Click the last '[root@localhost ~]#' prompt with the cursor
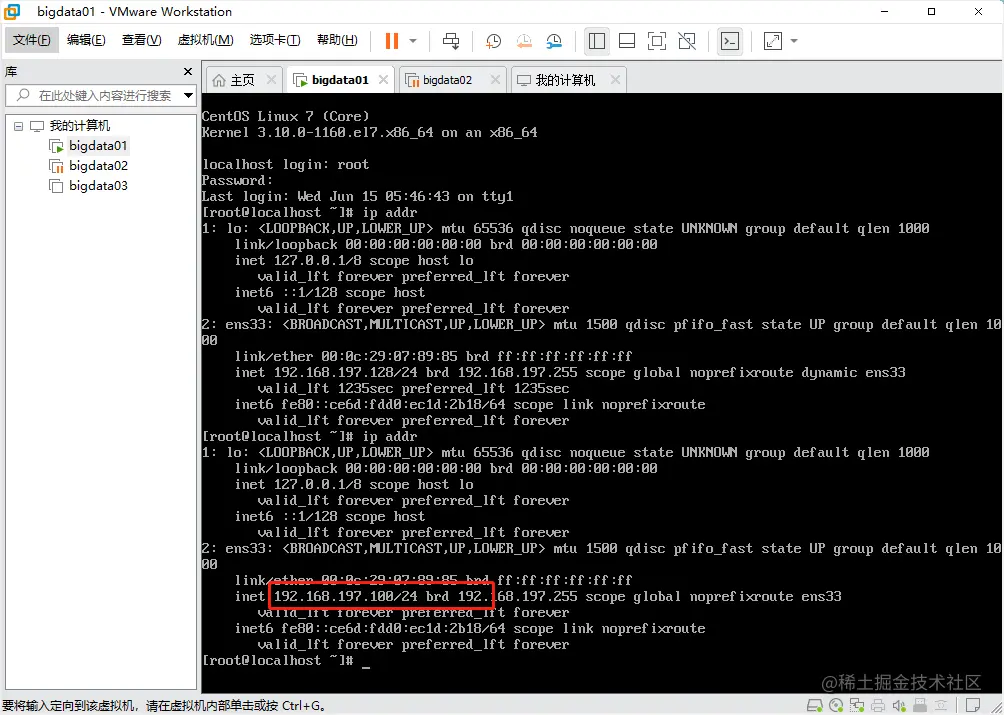Viewport: 1004px width, 715px height. pyautogui.click(x=286, y=661)
